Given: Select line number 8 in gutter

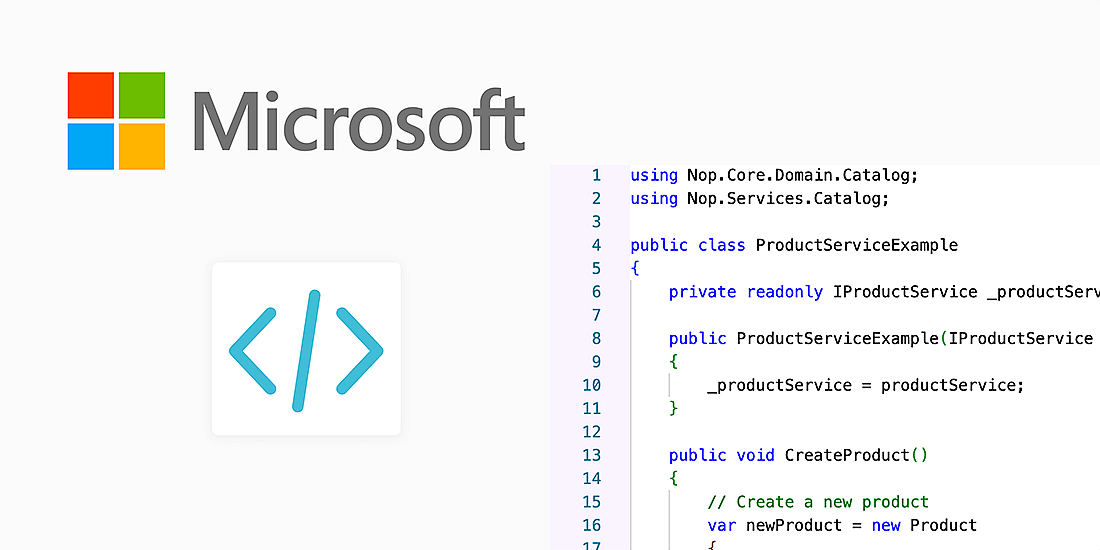Looking at the screenshot, I should coord(596,339).
